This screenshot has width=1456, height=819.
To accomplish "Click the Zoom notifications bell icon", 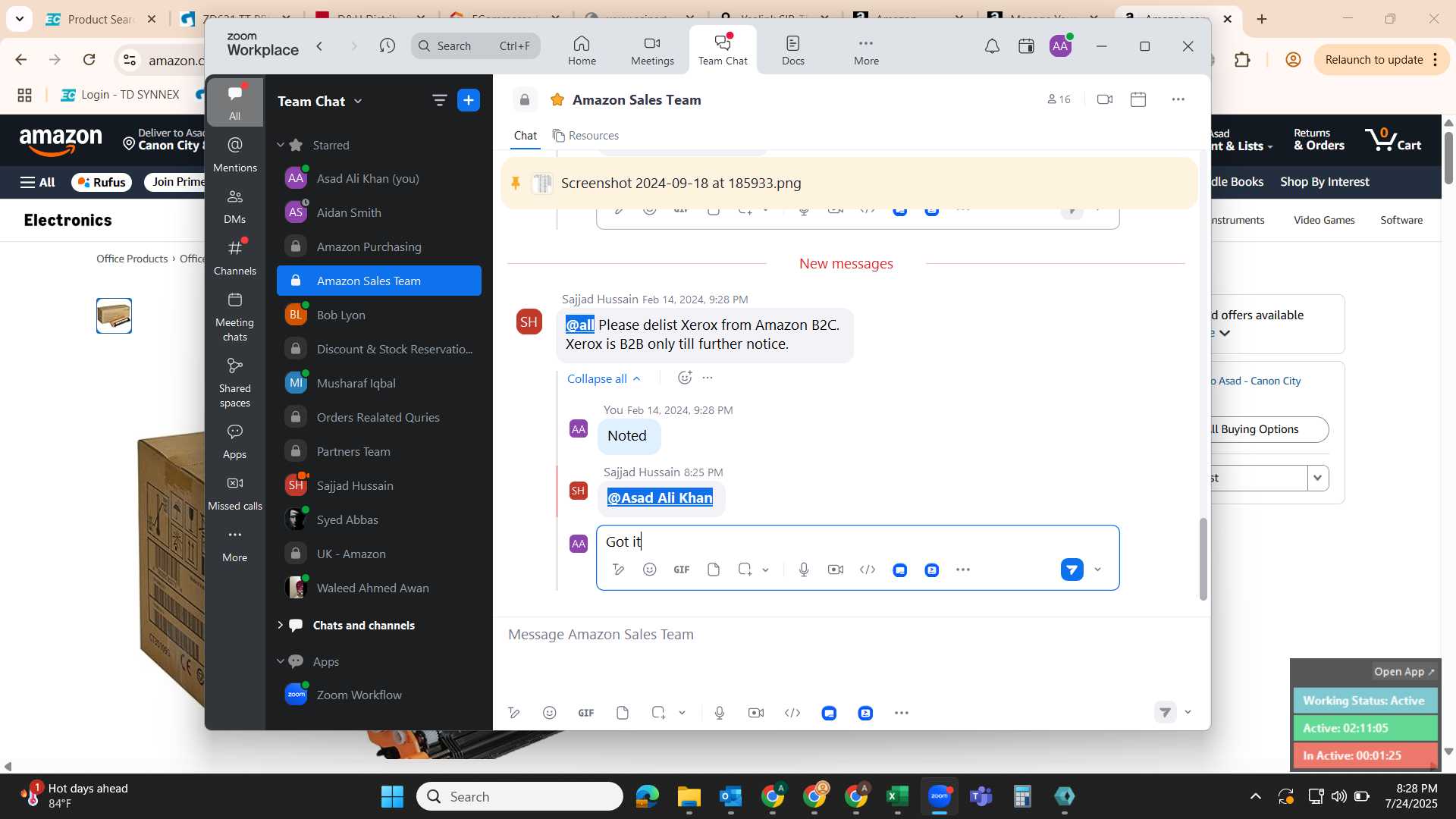I will tap(992, 46).
